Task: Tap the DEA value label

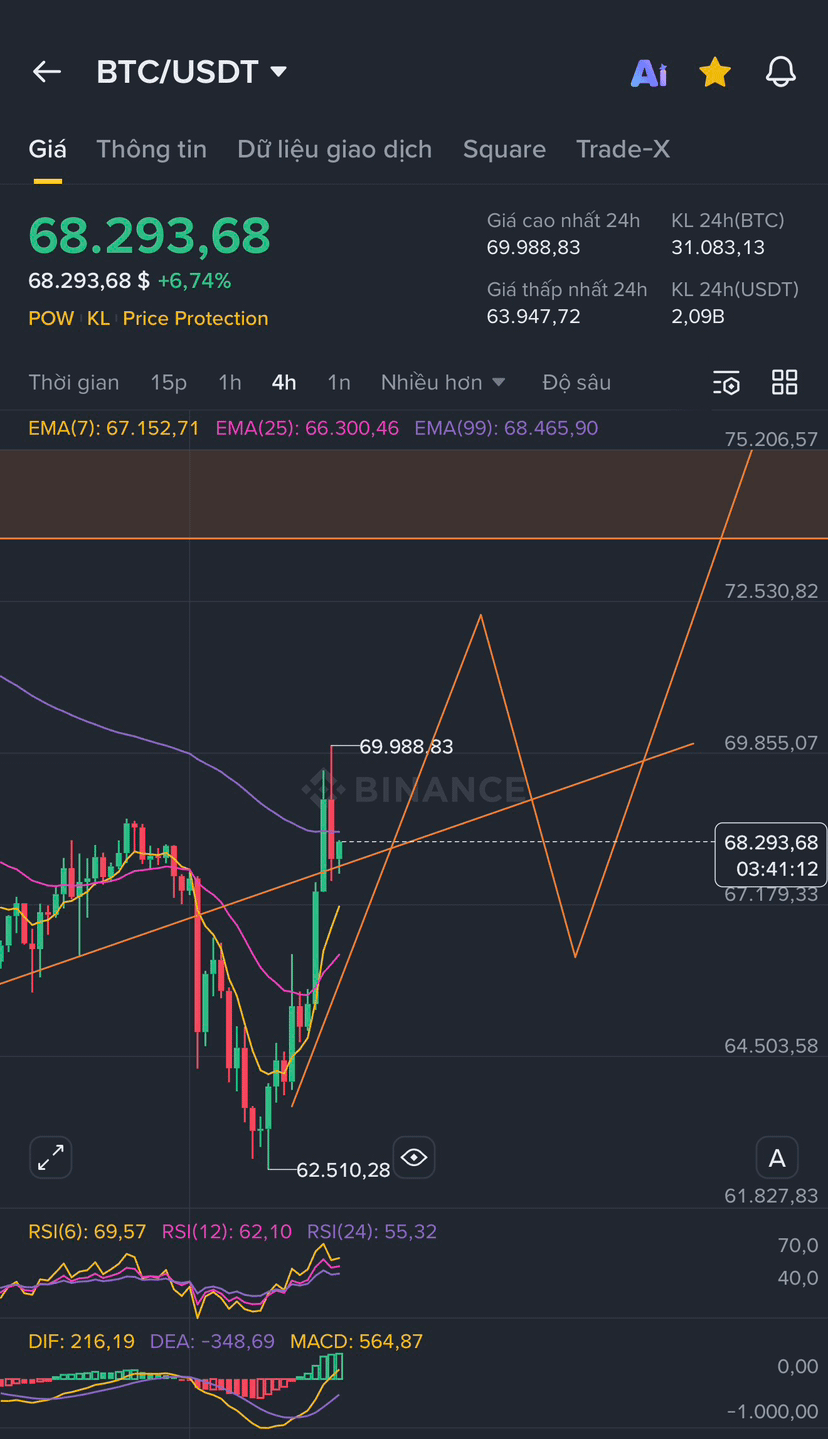Action: click(212, 1341)
